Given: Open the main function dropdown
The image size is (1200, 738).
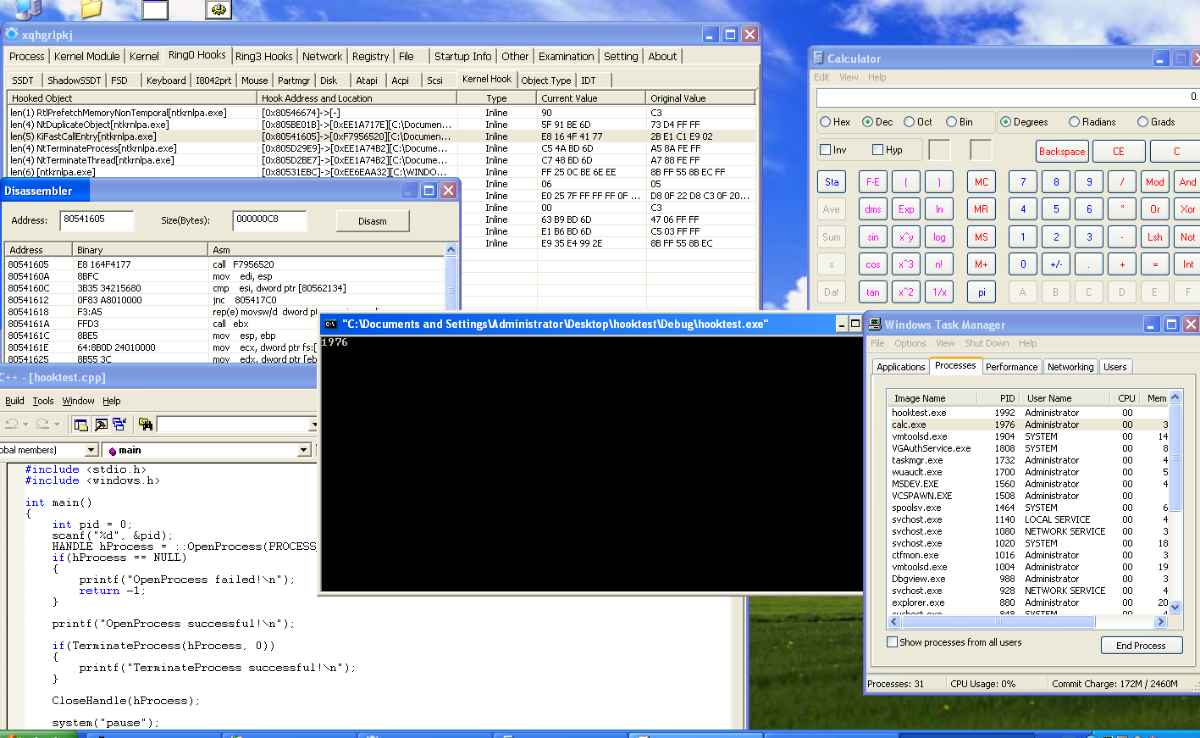Looking at the screenshot, I should click(306, 451).
